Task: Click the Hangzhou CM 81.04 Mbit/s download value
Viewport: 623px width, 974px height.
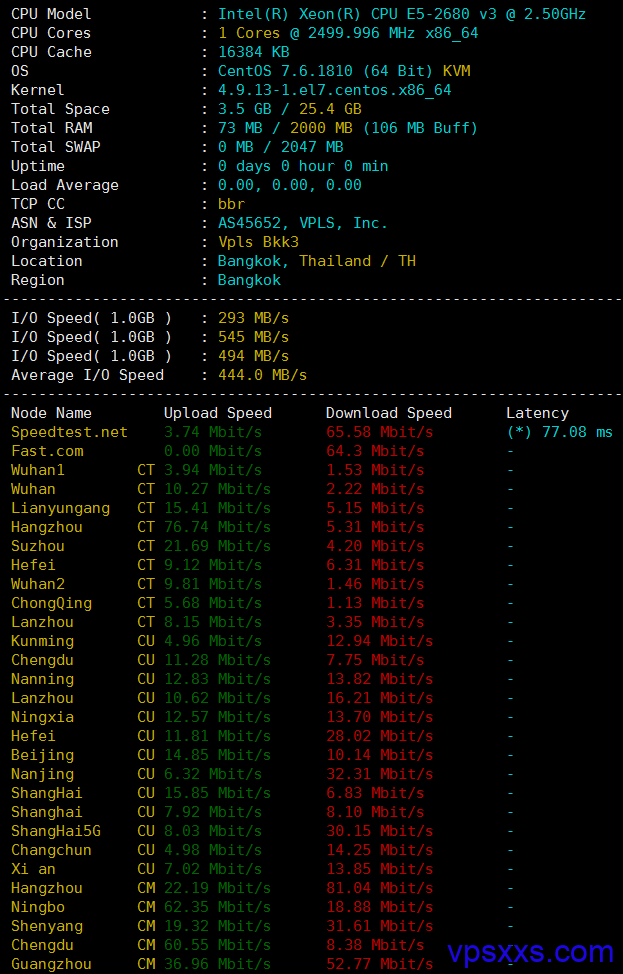Action: tap(379, 888)
